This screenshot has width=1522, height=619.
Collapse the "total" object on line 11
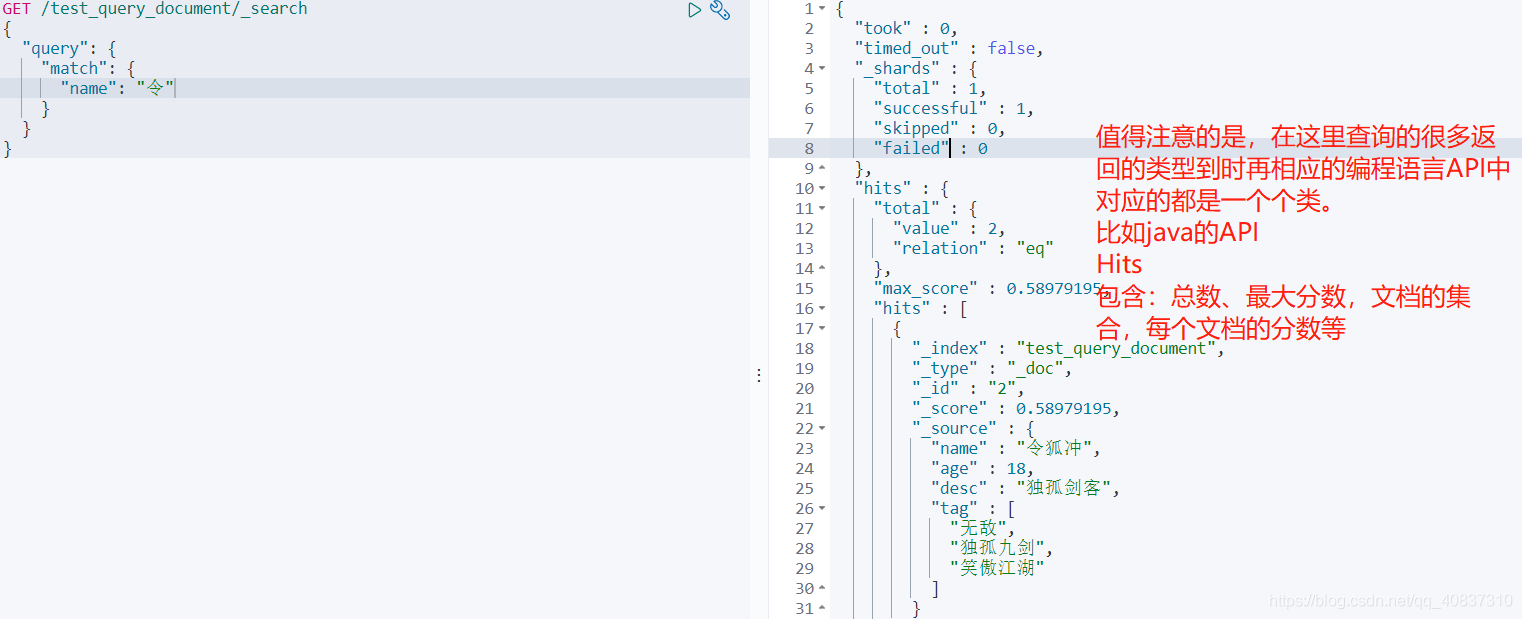coord(822,208)
